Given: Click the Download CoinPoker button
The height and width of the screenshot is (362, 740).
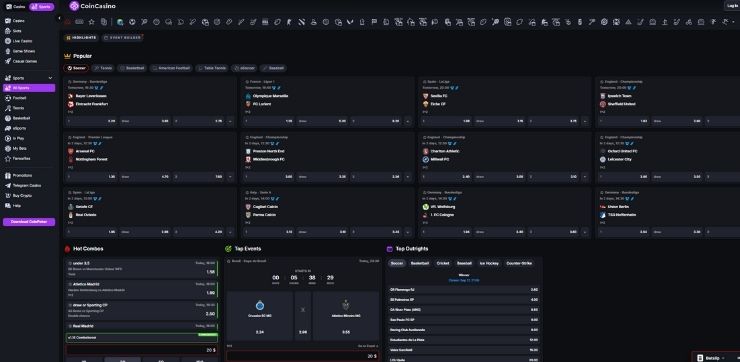Looking at the screenshot, I should (29, 222).
